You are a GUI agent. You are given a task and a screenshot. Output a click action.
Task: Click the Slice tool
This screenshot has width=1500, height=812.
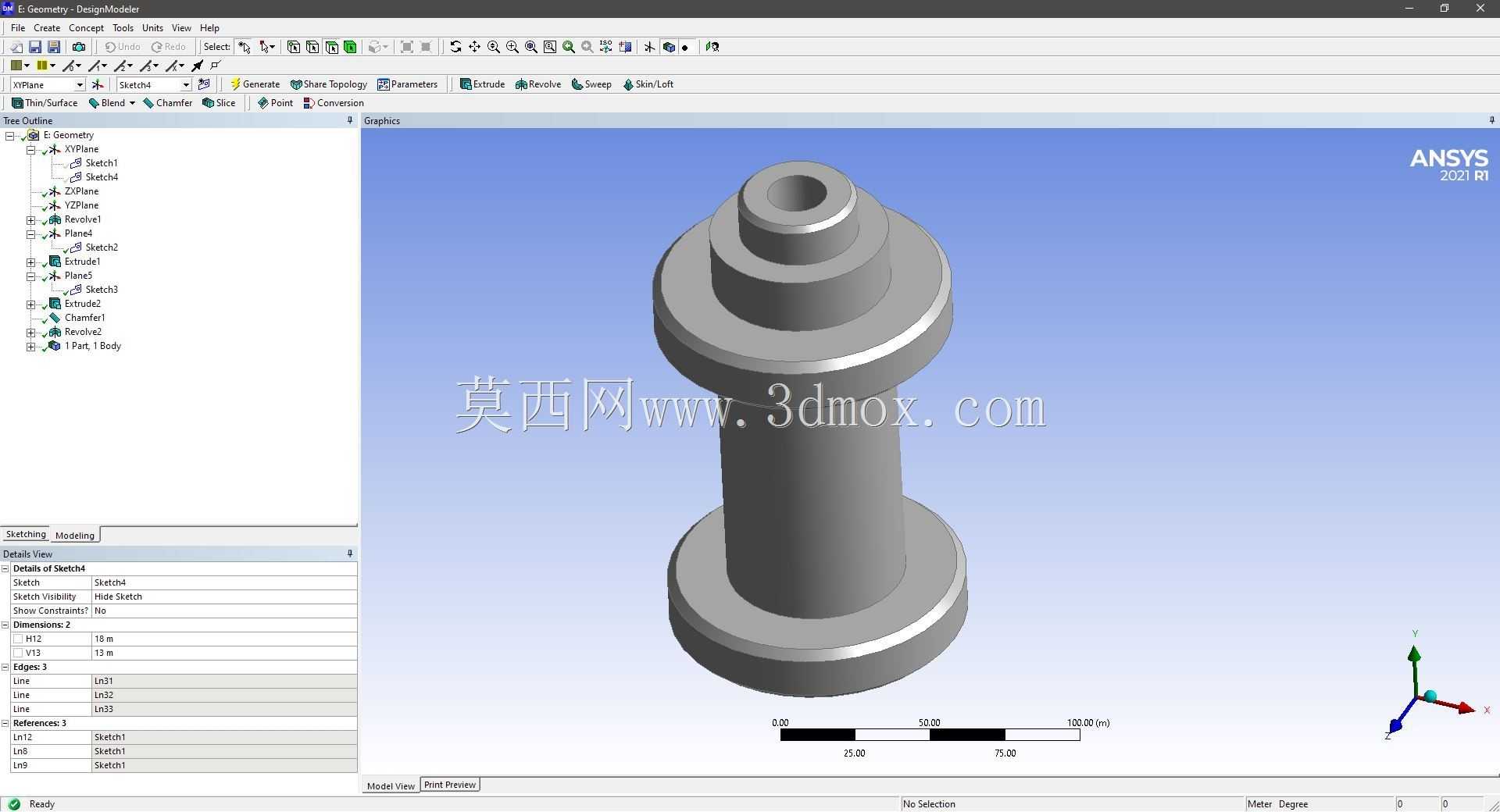[x=219, y=103]
